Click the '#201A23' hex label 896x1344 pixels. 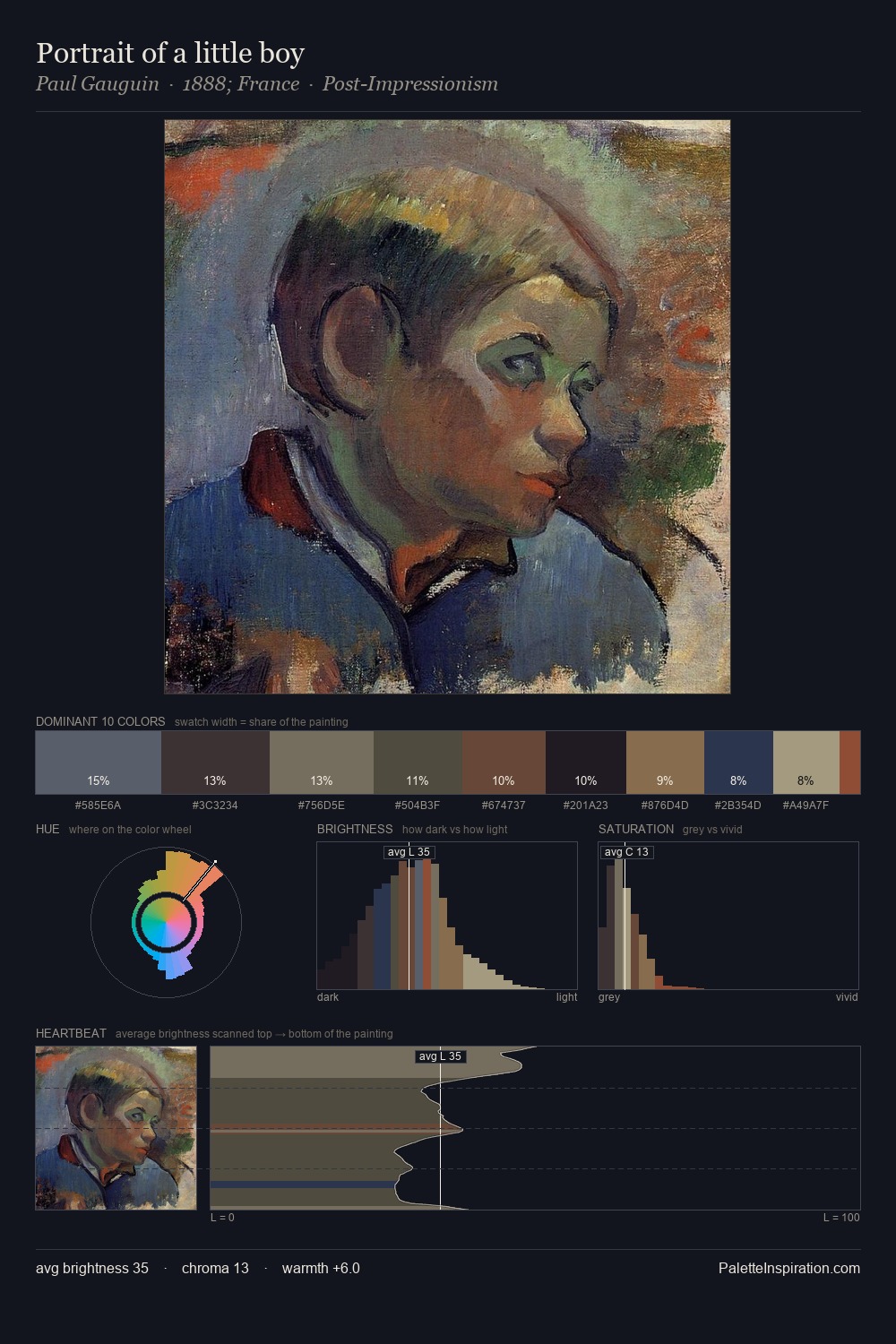586,805
